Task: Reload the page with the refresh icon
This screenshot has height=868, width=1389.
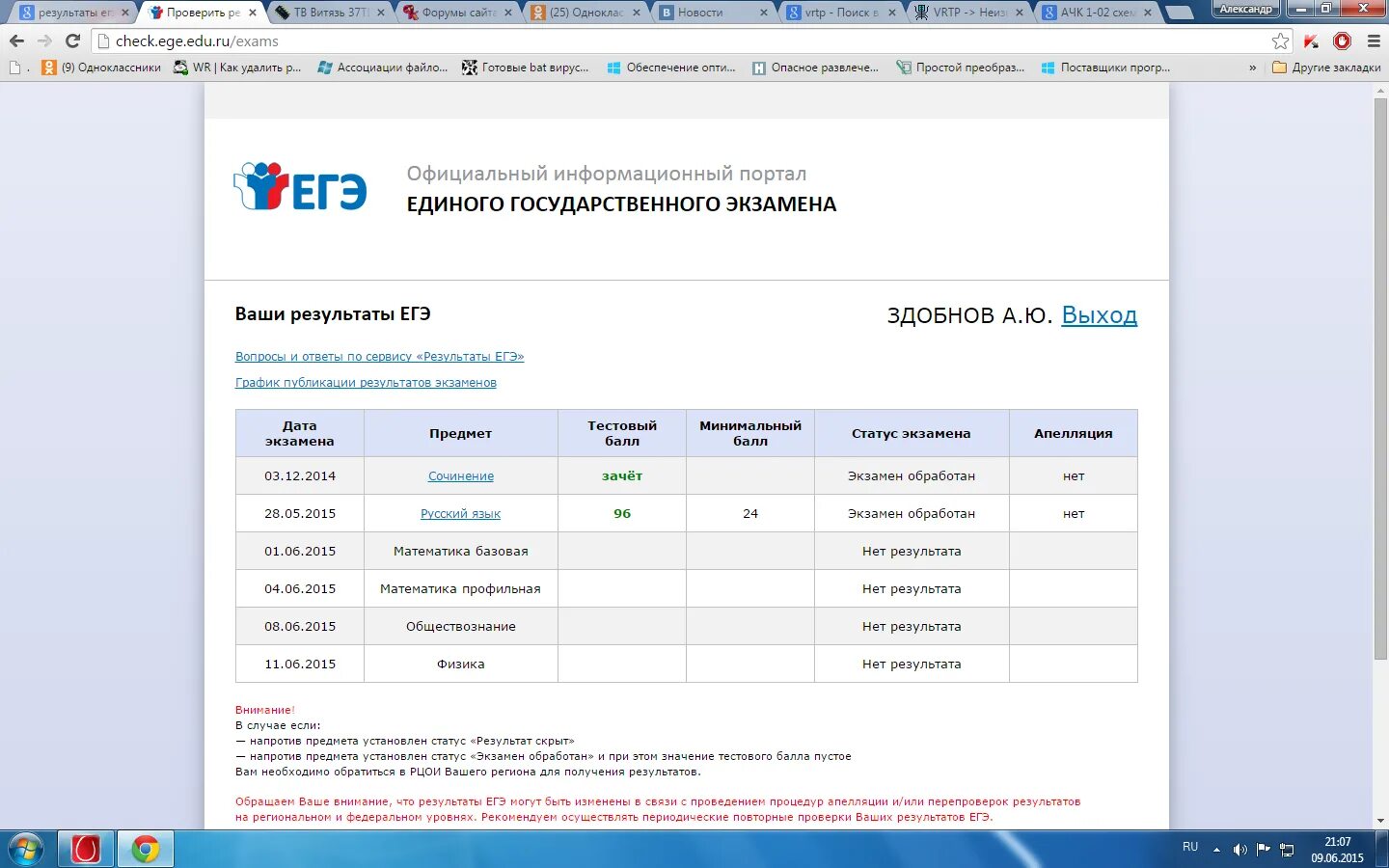Action: click(72, 41)
